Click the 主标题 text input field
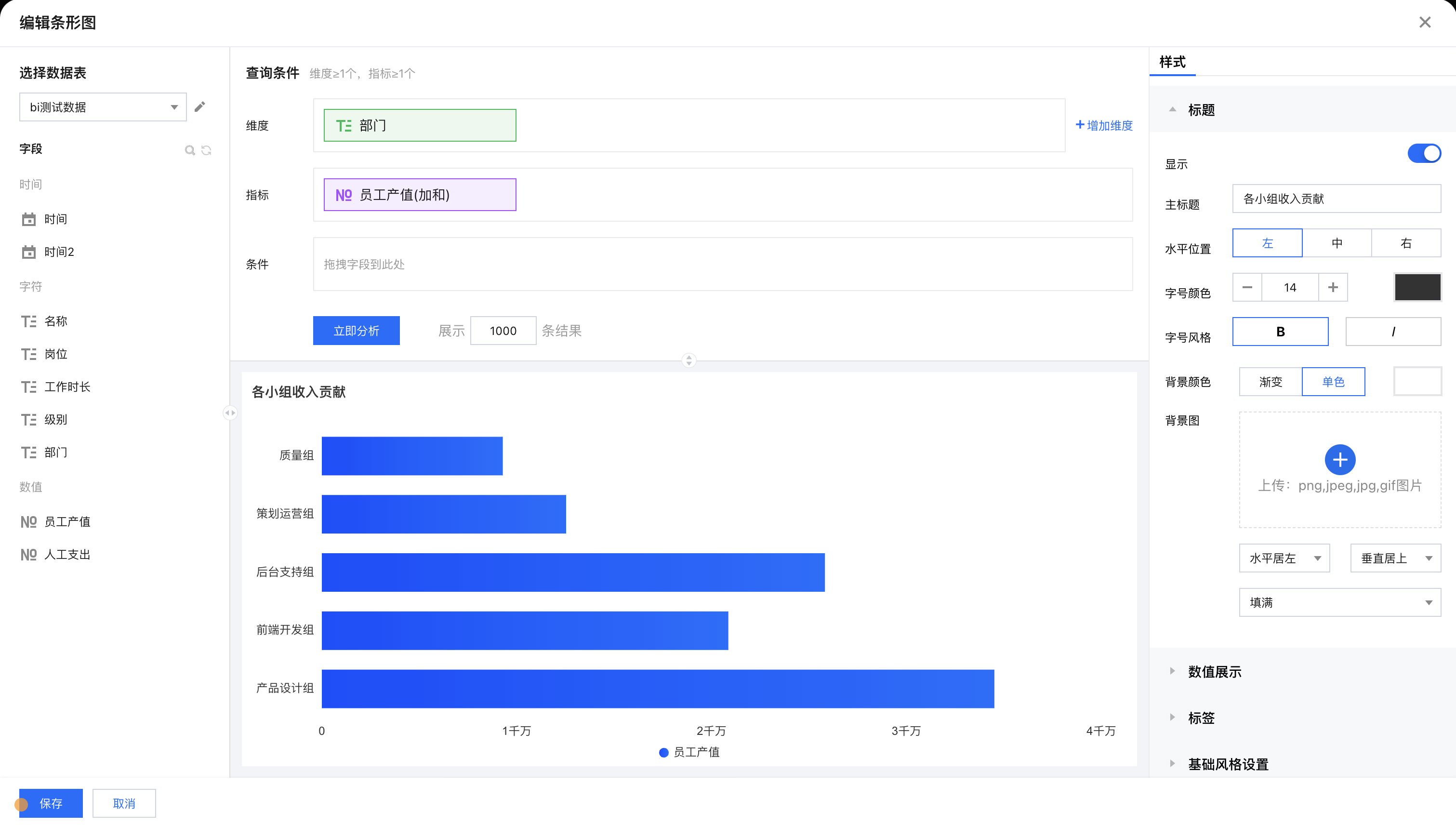The width and height of the screenshot is (1456, 825). point(1336,199)
